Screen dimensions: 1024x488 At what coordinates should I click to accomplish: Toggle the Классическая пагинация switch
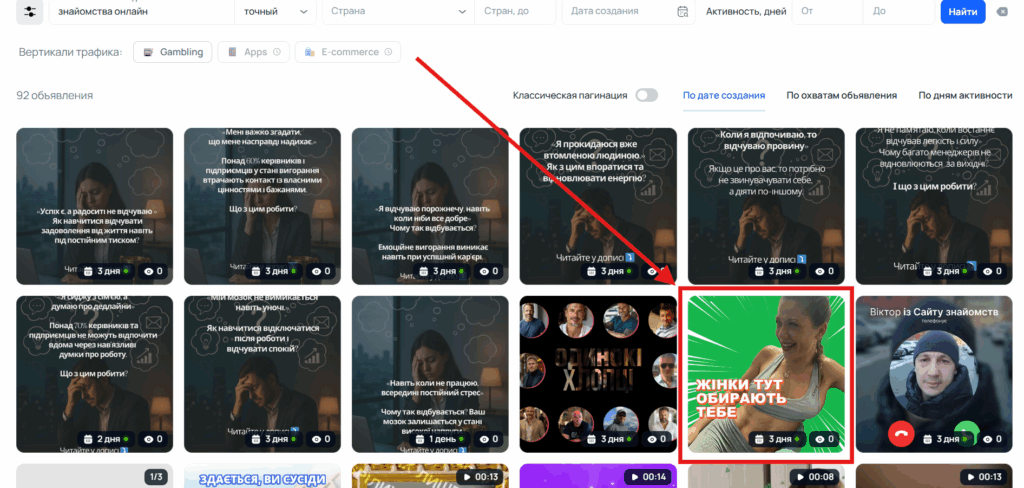[646, 95]
